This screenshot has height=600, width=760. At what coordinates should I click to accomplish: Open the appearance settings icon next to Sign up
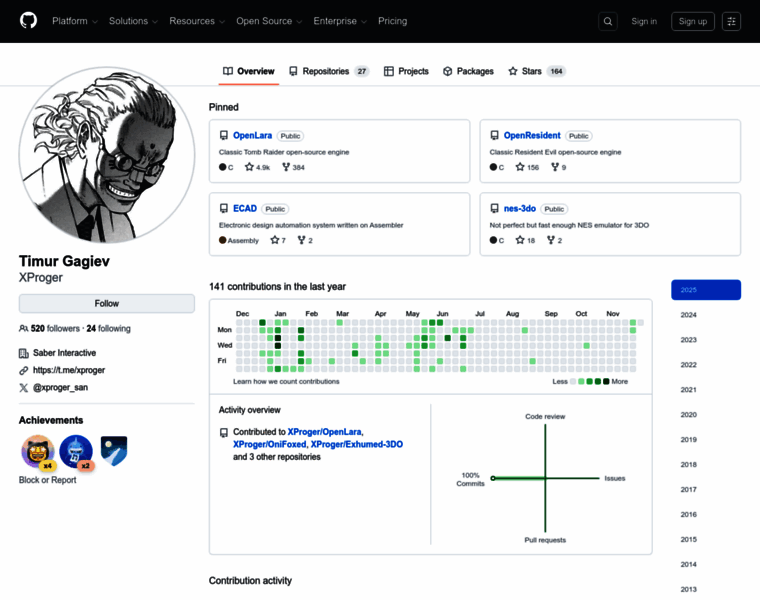point(731,21)
